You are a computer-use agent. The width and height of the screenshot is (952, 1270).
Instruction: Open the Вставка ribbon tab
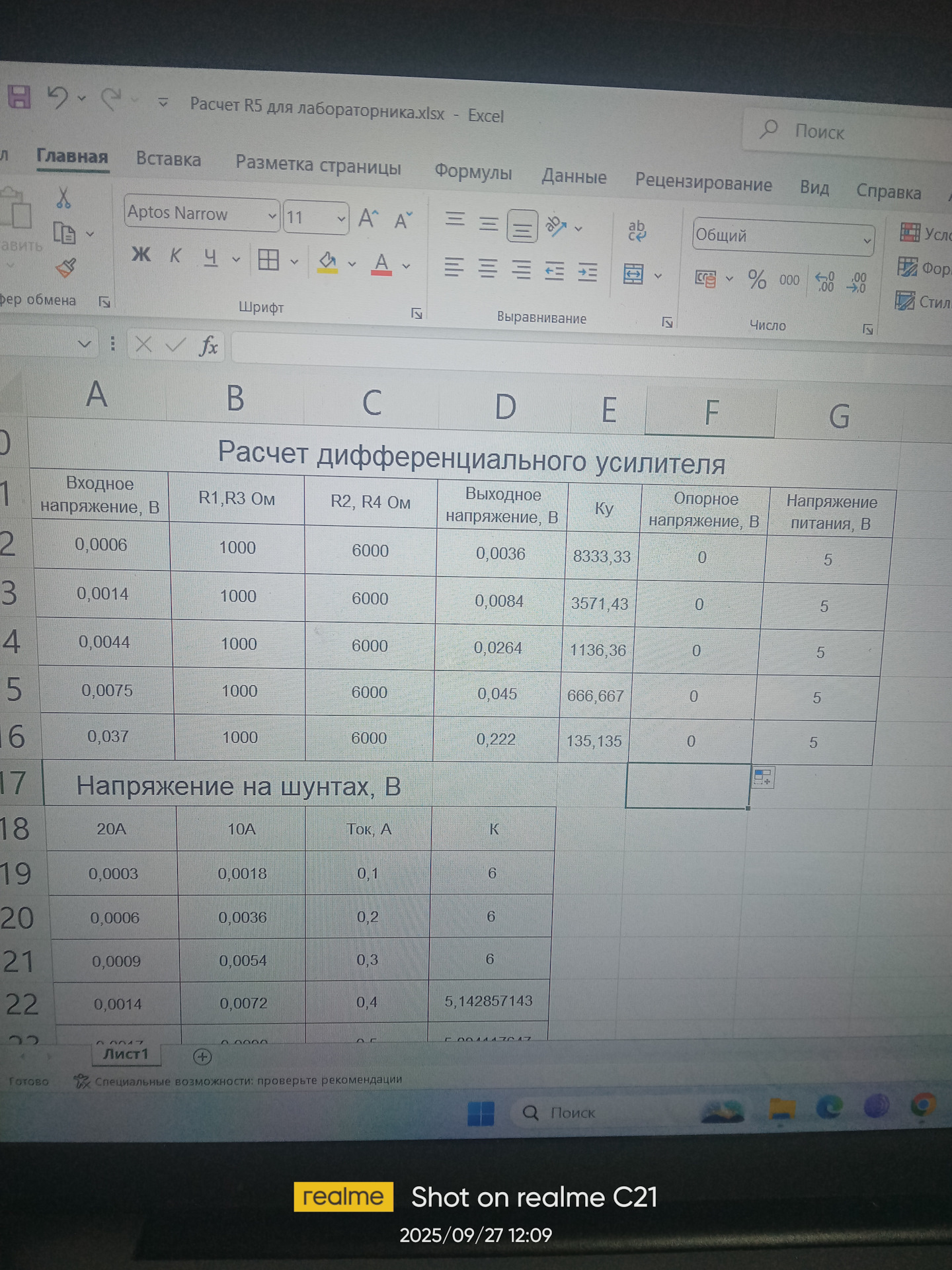coord(168,159)
